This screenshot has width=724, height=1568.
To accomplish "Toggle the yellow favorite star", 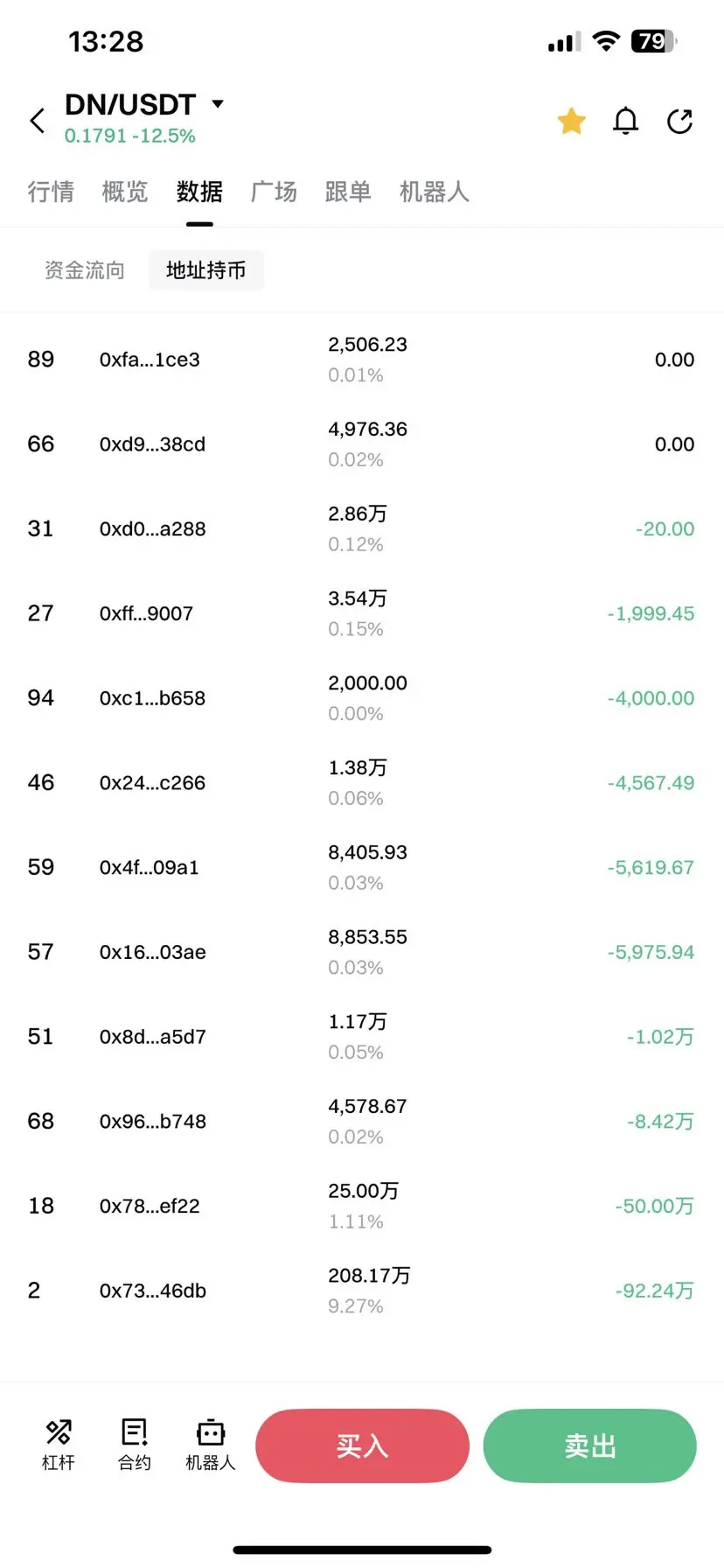I will click(x=571, y=121).
